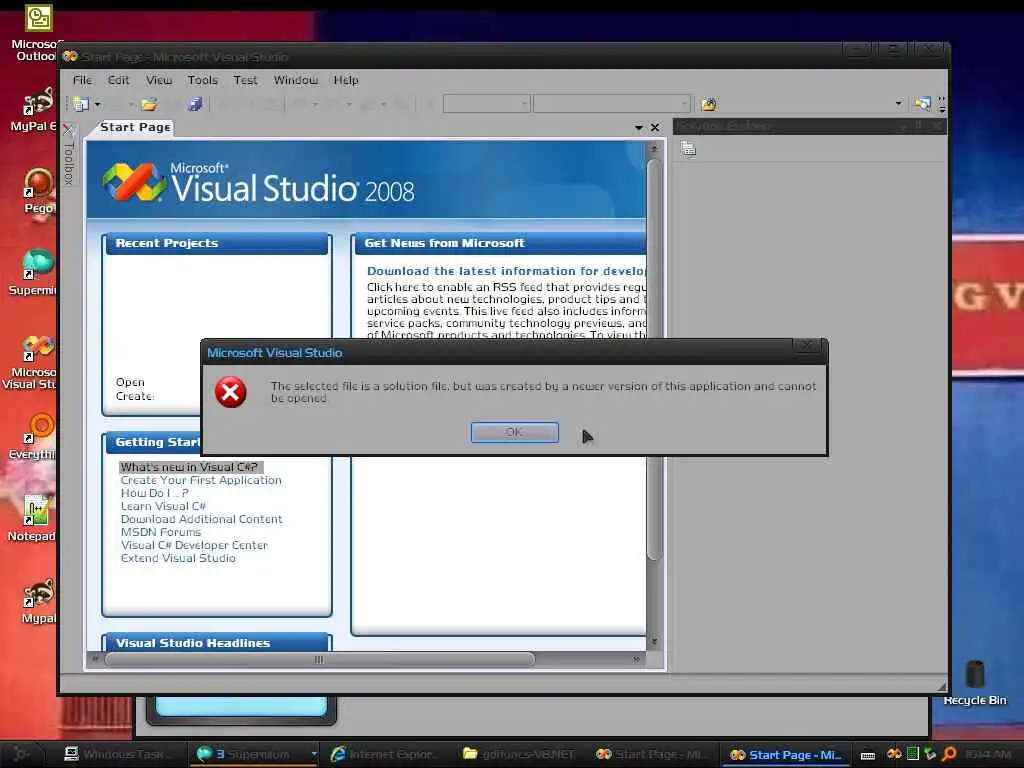Click the Everything search desktop icon

[34, 436]
